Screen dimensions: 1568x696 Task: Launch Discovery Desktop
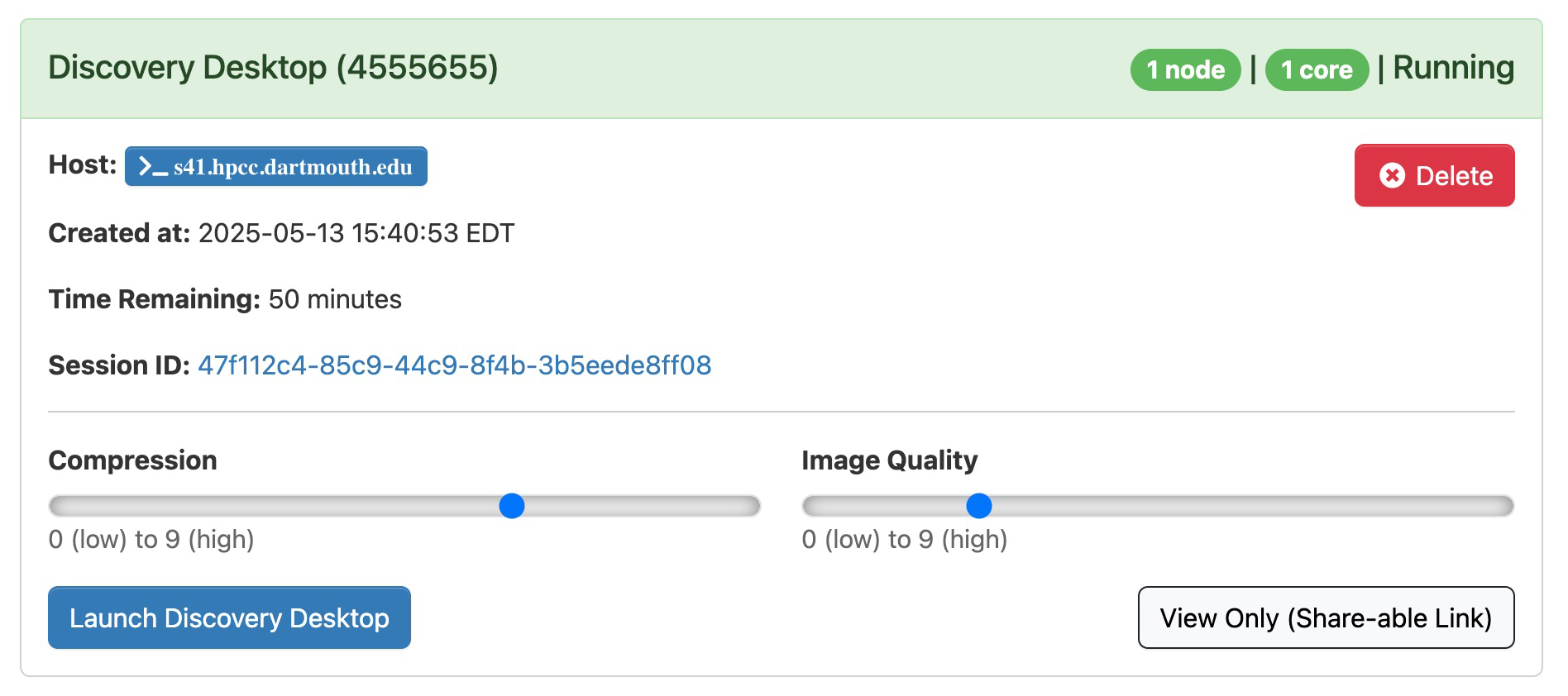pyautogui.click(x=229, y=617)
